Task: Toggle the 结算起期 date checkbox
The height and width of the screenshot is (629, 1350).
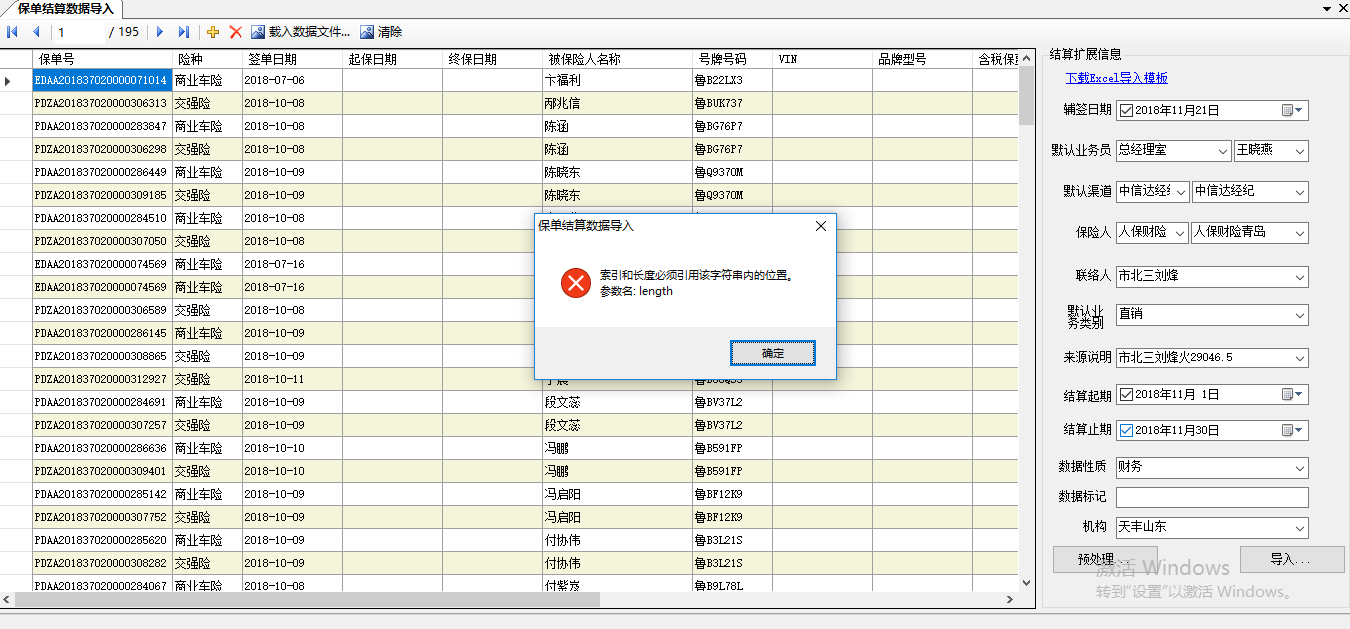Action: click(x=1127, y=394)
